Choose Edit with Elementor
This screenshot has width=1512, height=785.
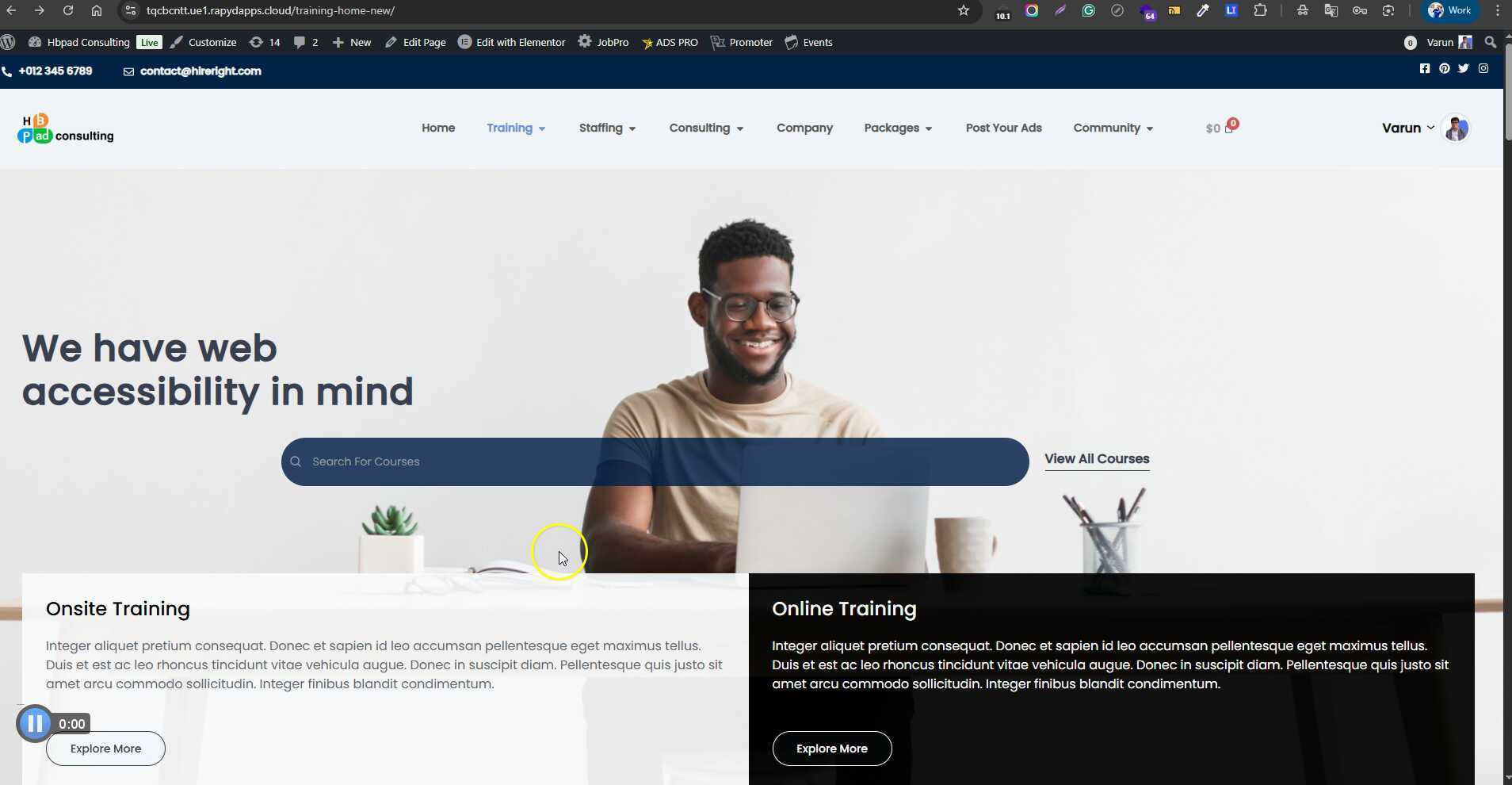pos(512,42)
